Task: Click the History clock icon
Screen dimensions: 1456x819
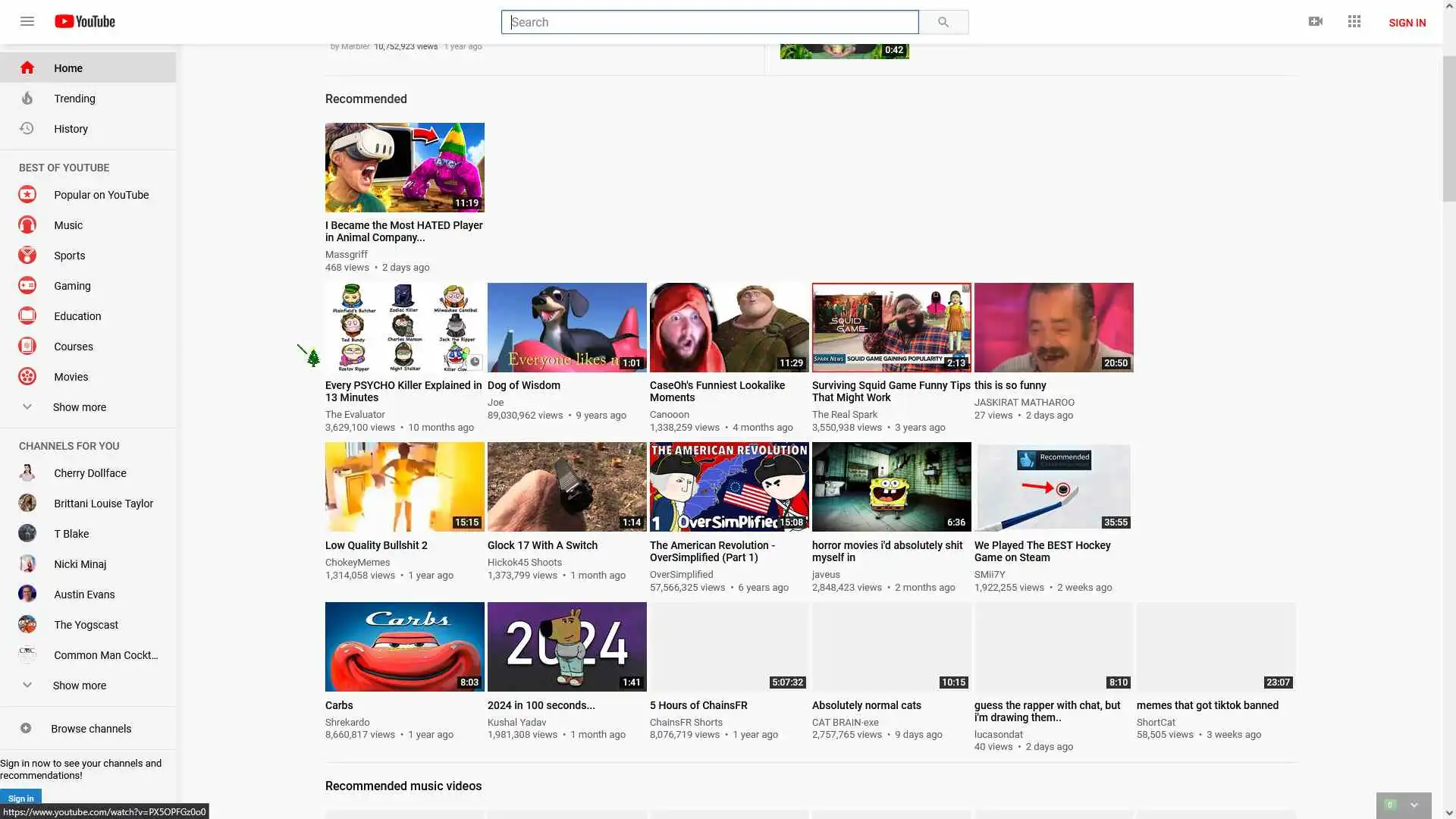Action: coord(27,129)
